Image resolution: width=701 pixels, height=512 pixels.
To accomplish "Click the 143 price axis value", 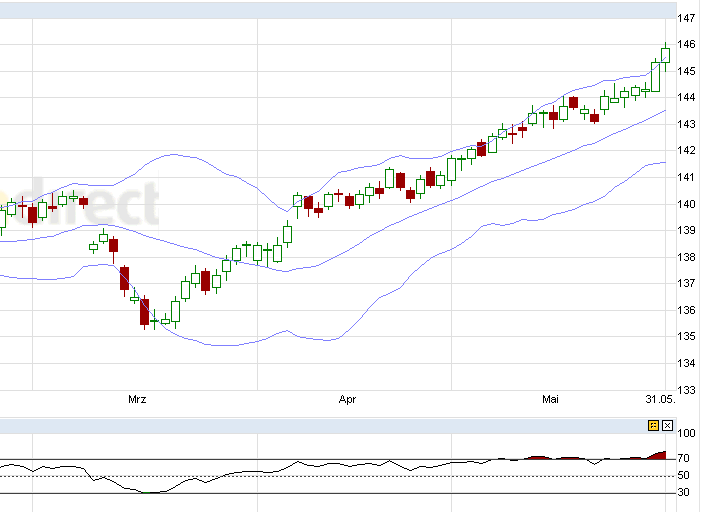I will (x=686, y=124).
